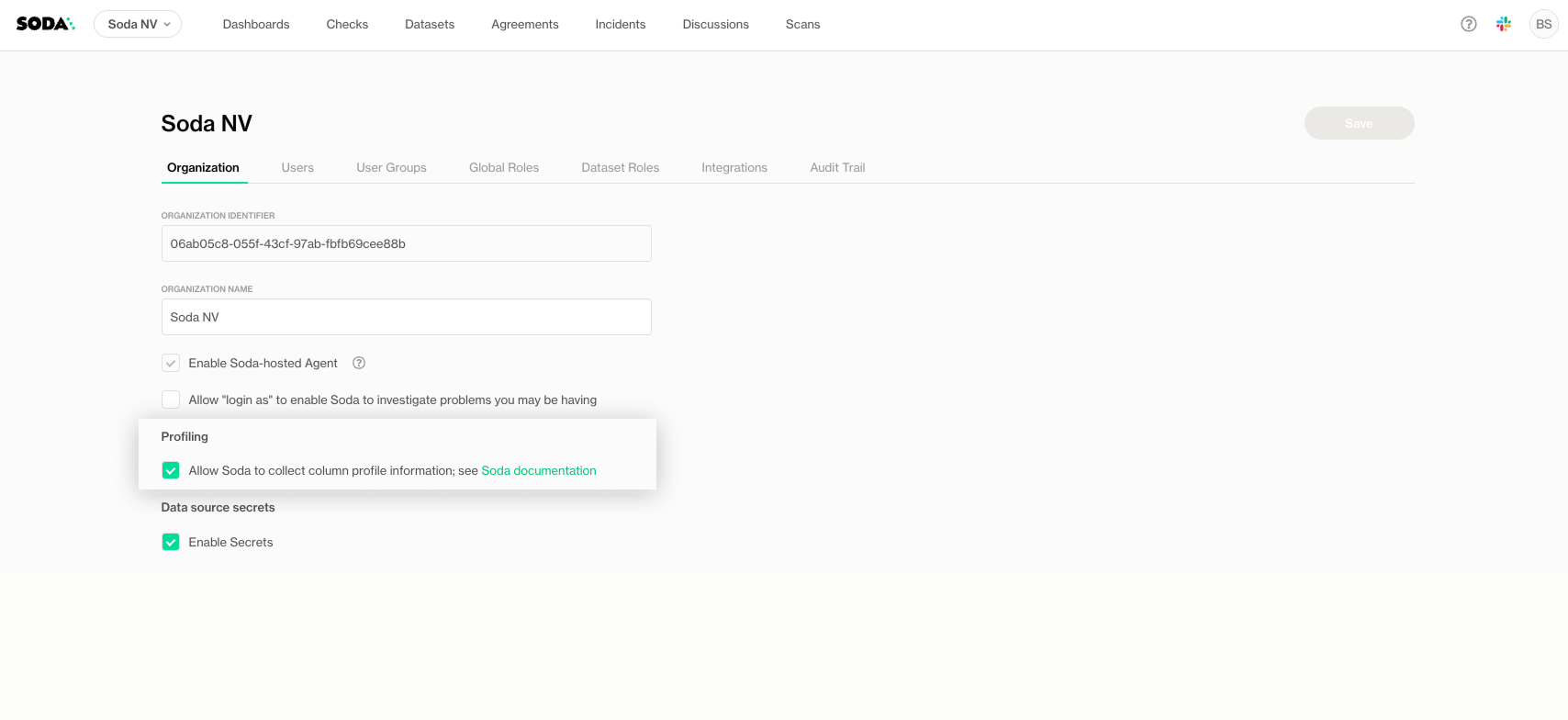1568x720 pixels.
Task: Open the Soda documentation link
Action: pos(539,470)
